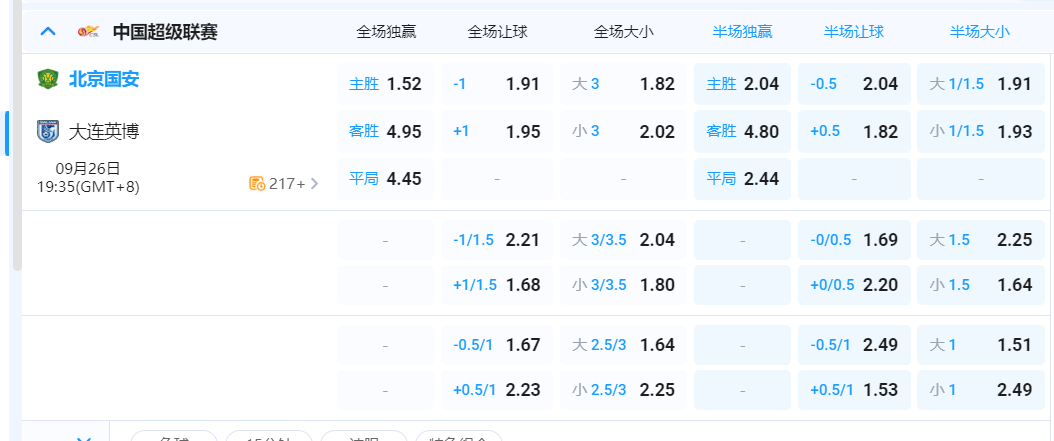Select half-time 平局 odds 2.44
The height and width of the screenshot is (441, 1054).
(x=742, y=179)
